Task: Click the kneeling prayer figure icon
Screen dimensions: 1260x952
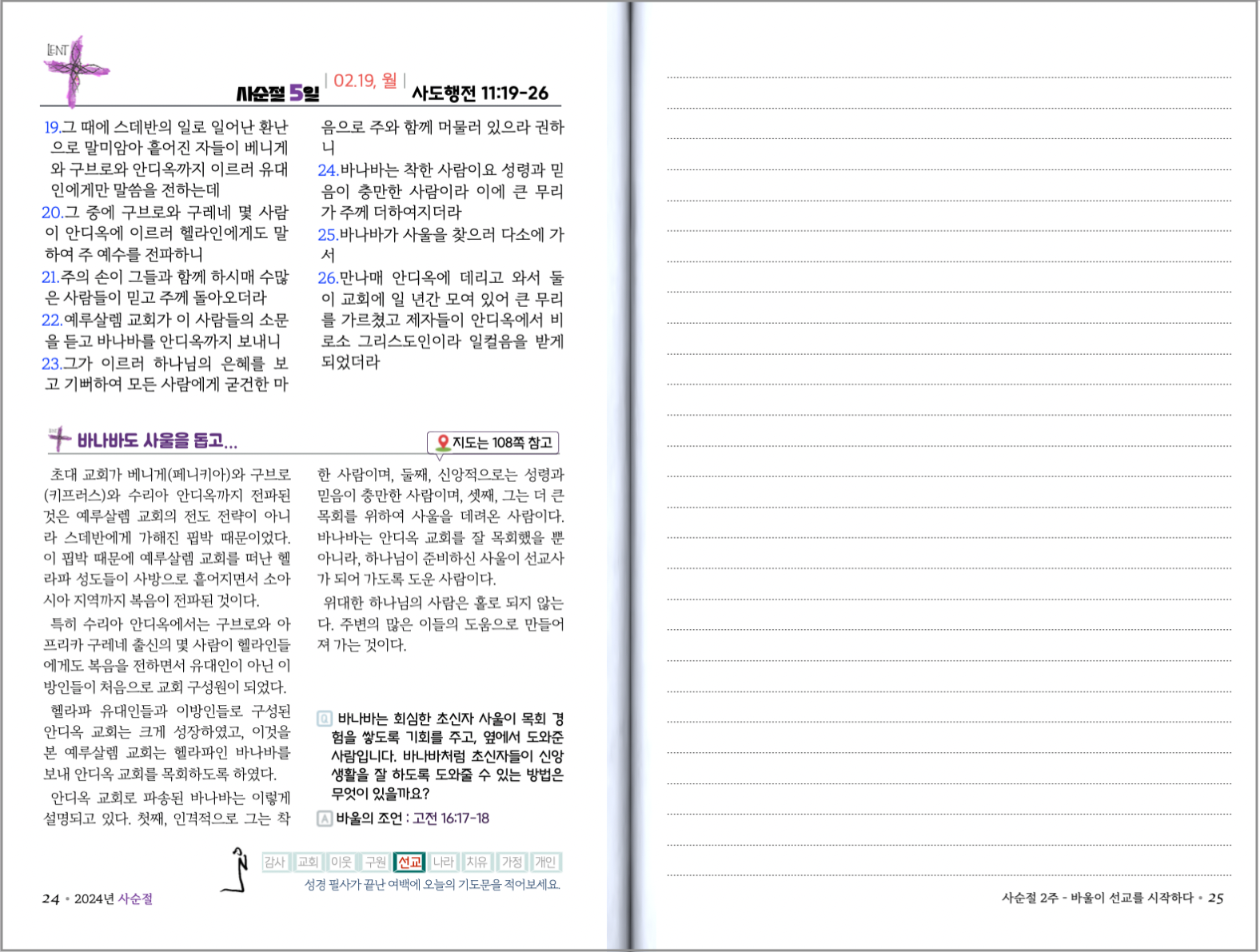Action: 235,870
